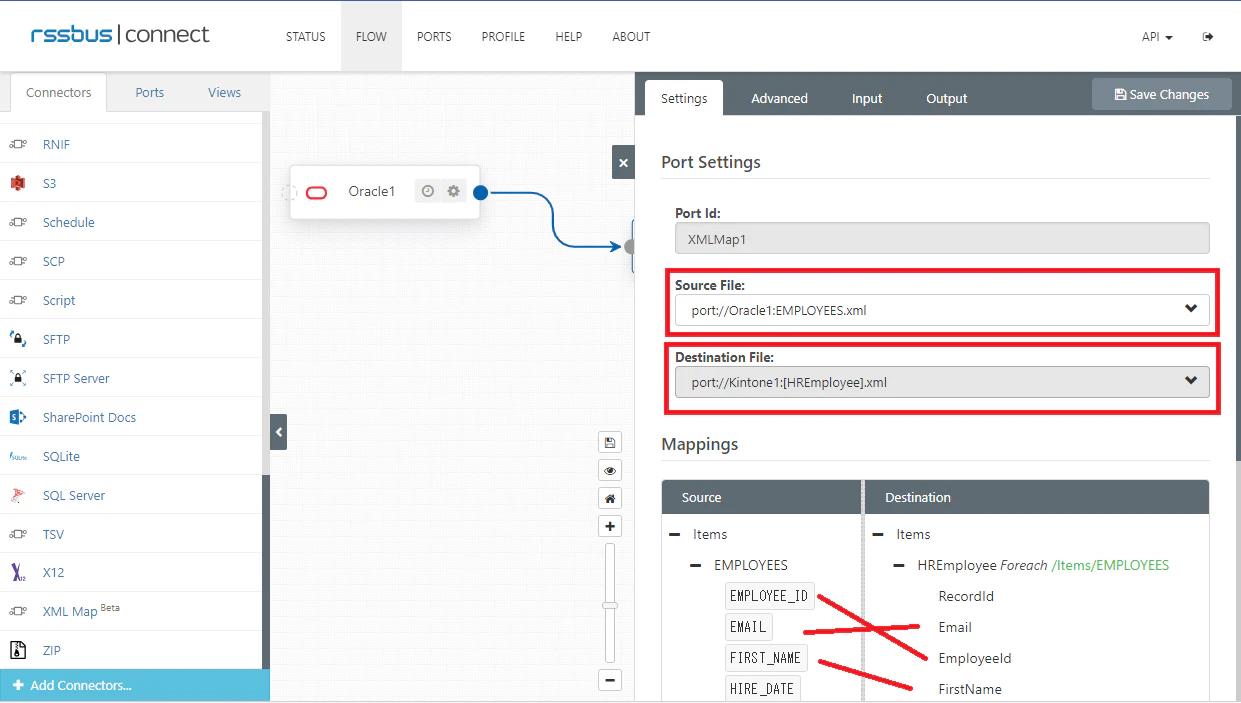Collapse the connectors sidebar with the arrow
The image size is (1241, 703).
[279, 433]
